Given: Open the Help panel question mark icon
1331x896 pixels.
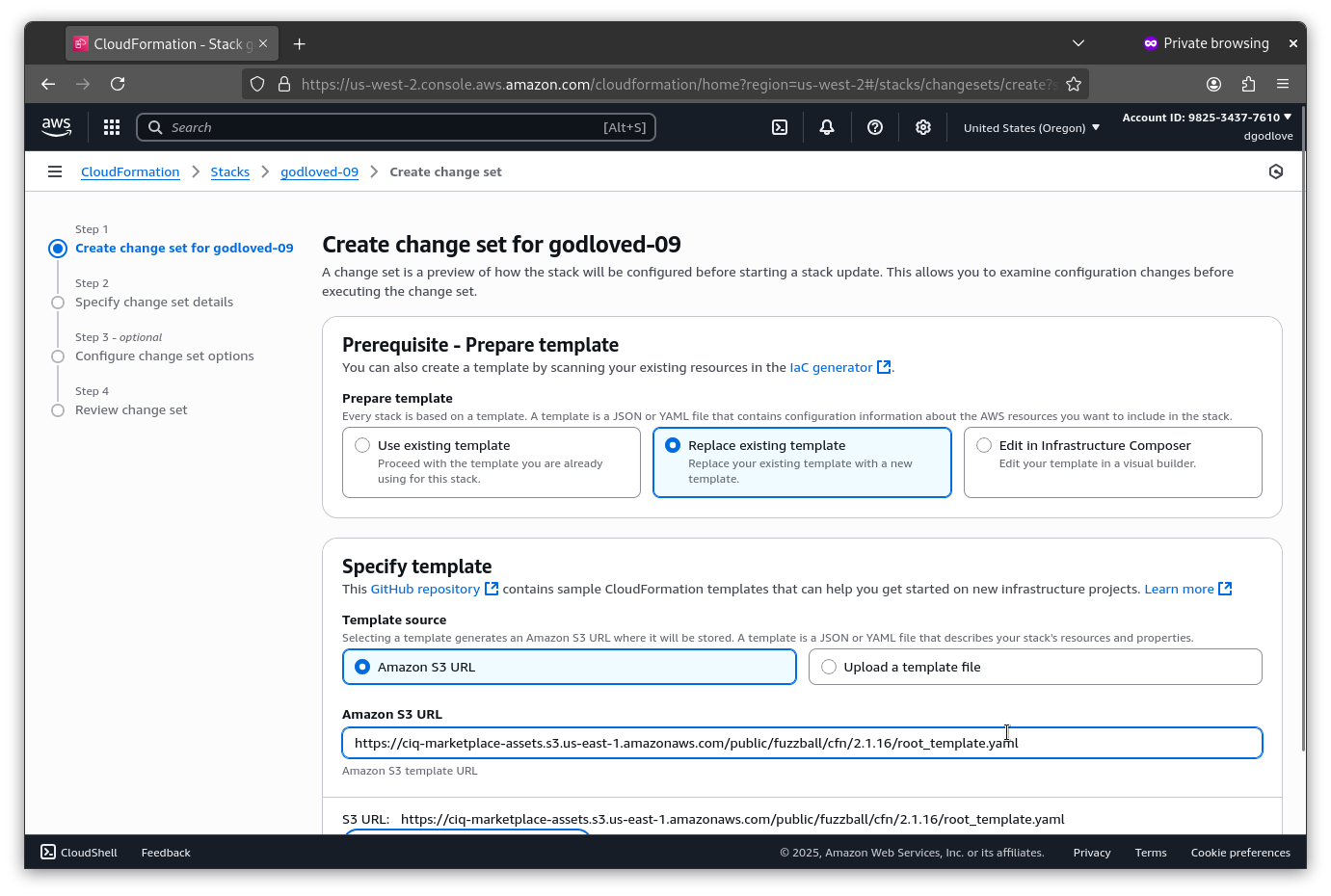Looking at the screenshot, I should (x=874, y=126).
